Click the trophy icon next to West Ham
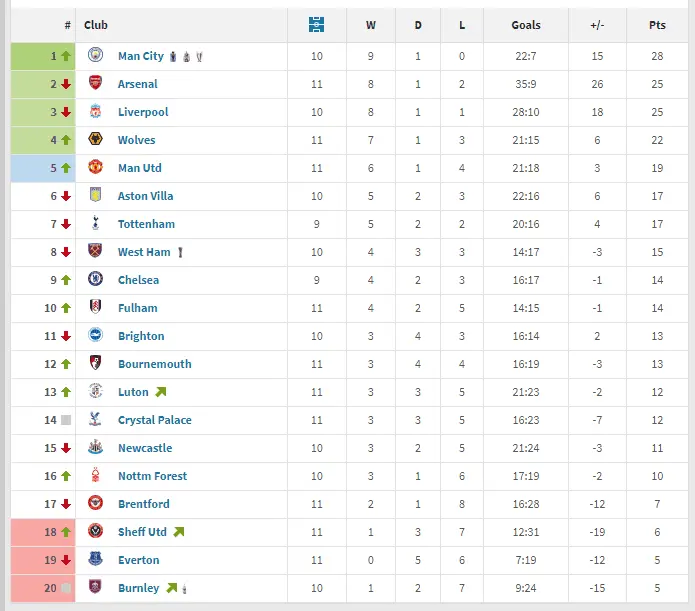The height and width of the screenshot is (611, 695). click(181, 253)
